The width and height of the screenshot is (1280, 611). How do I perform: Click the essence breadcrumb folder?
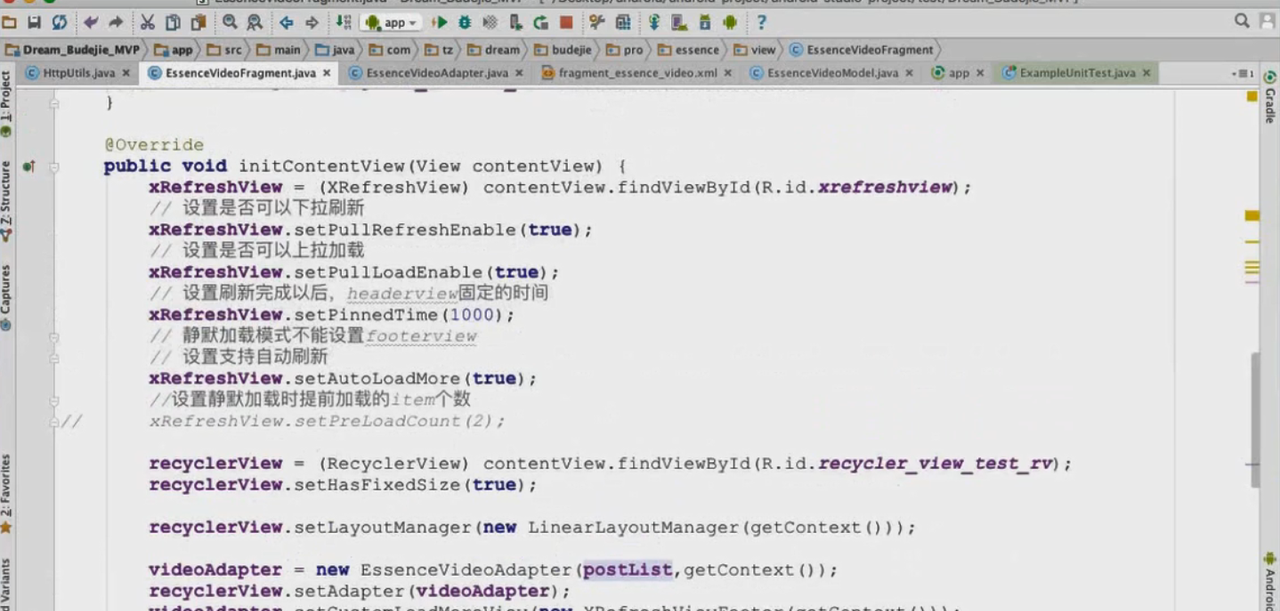click(x=688, y=49)
